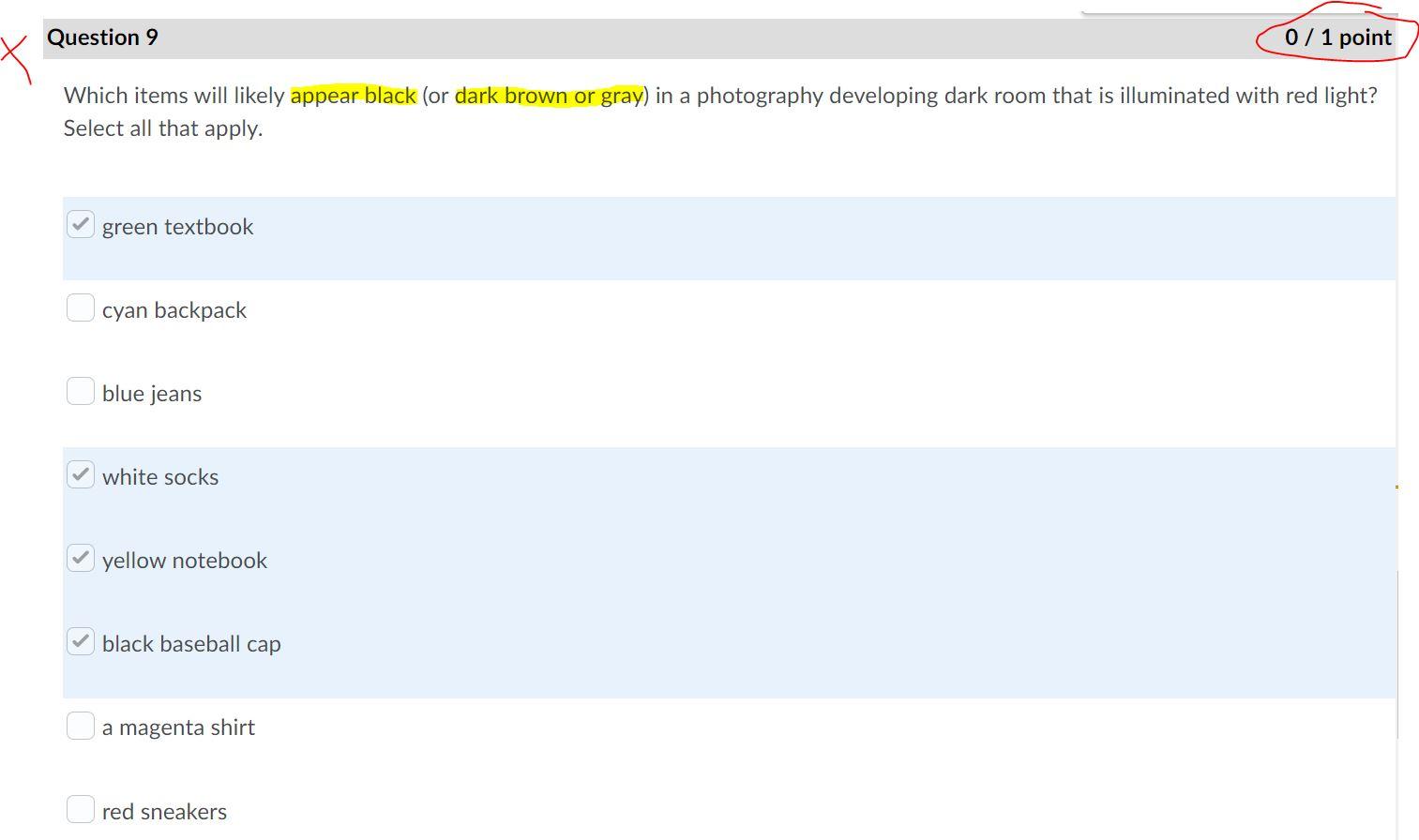The width and height of the screenshot is (1419, 840).
Task: Click the Select all that apply instruction
Action: (x=163, y=128)
